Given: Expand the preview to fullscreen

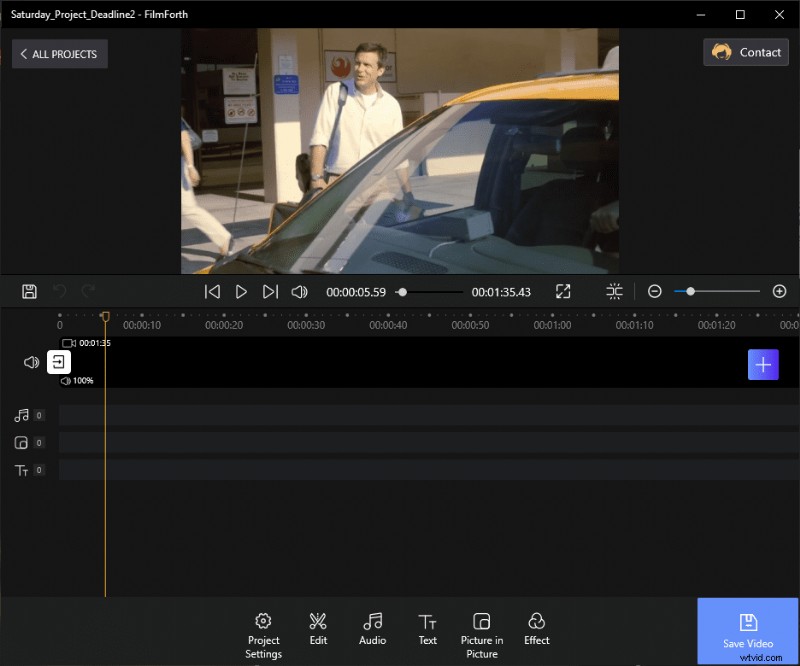Looking at the screenshot, I should point(563,291).
